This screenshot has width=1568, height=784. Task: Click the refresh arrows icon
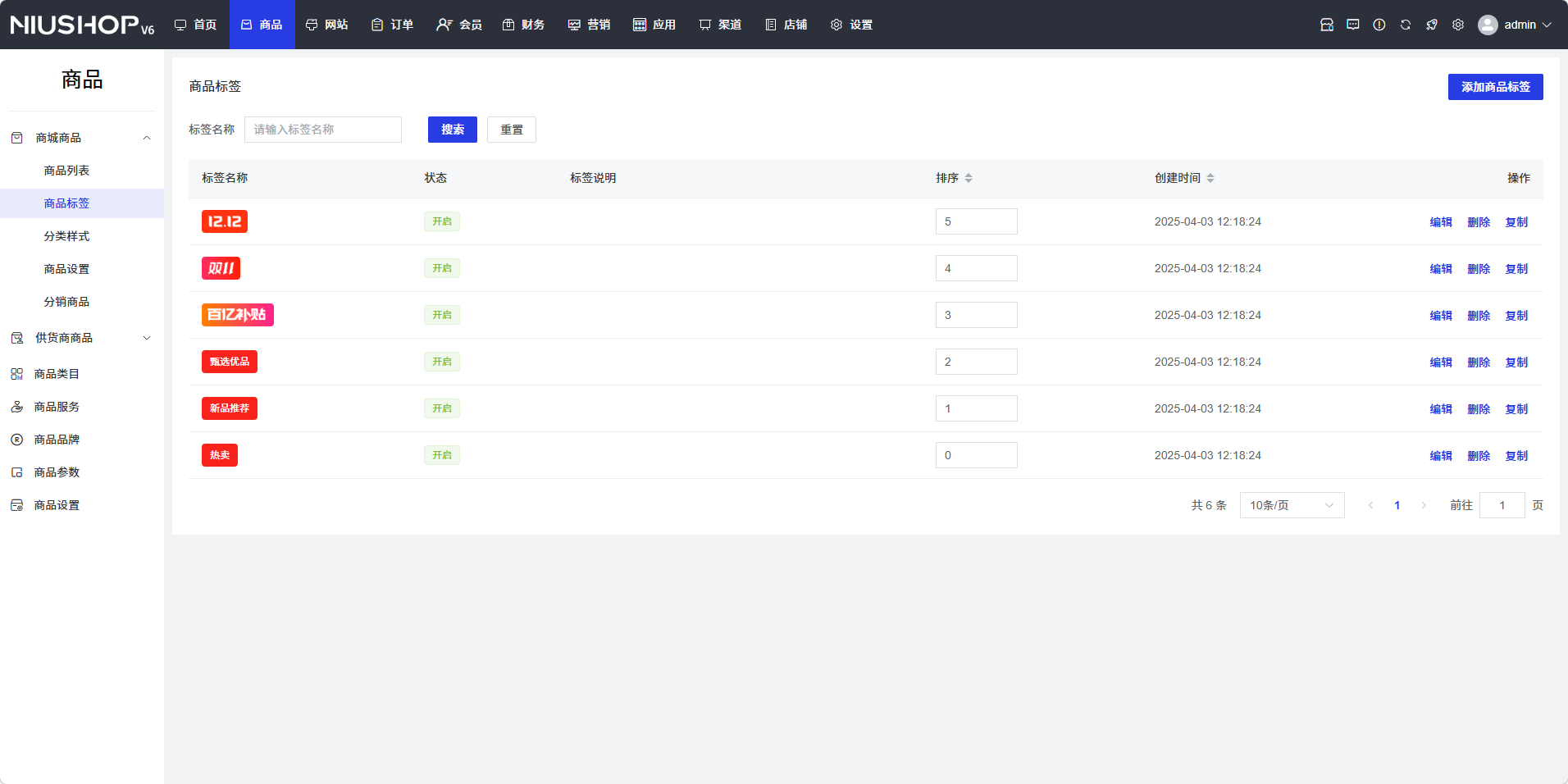click(x=1405, y=25)
